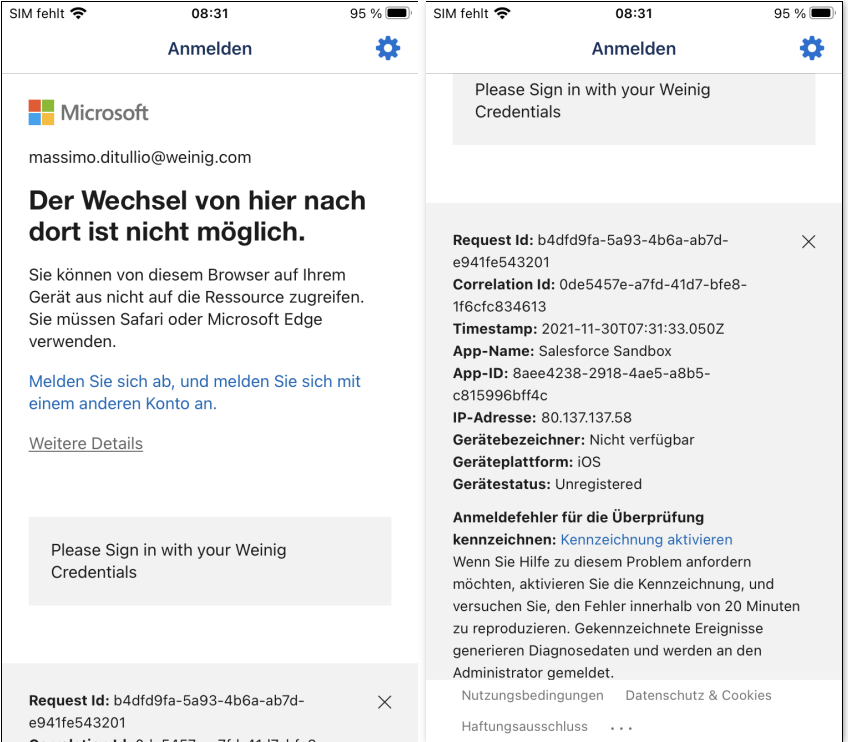
Task: Select Request Id value on right screen
Action: 591,251
